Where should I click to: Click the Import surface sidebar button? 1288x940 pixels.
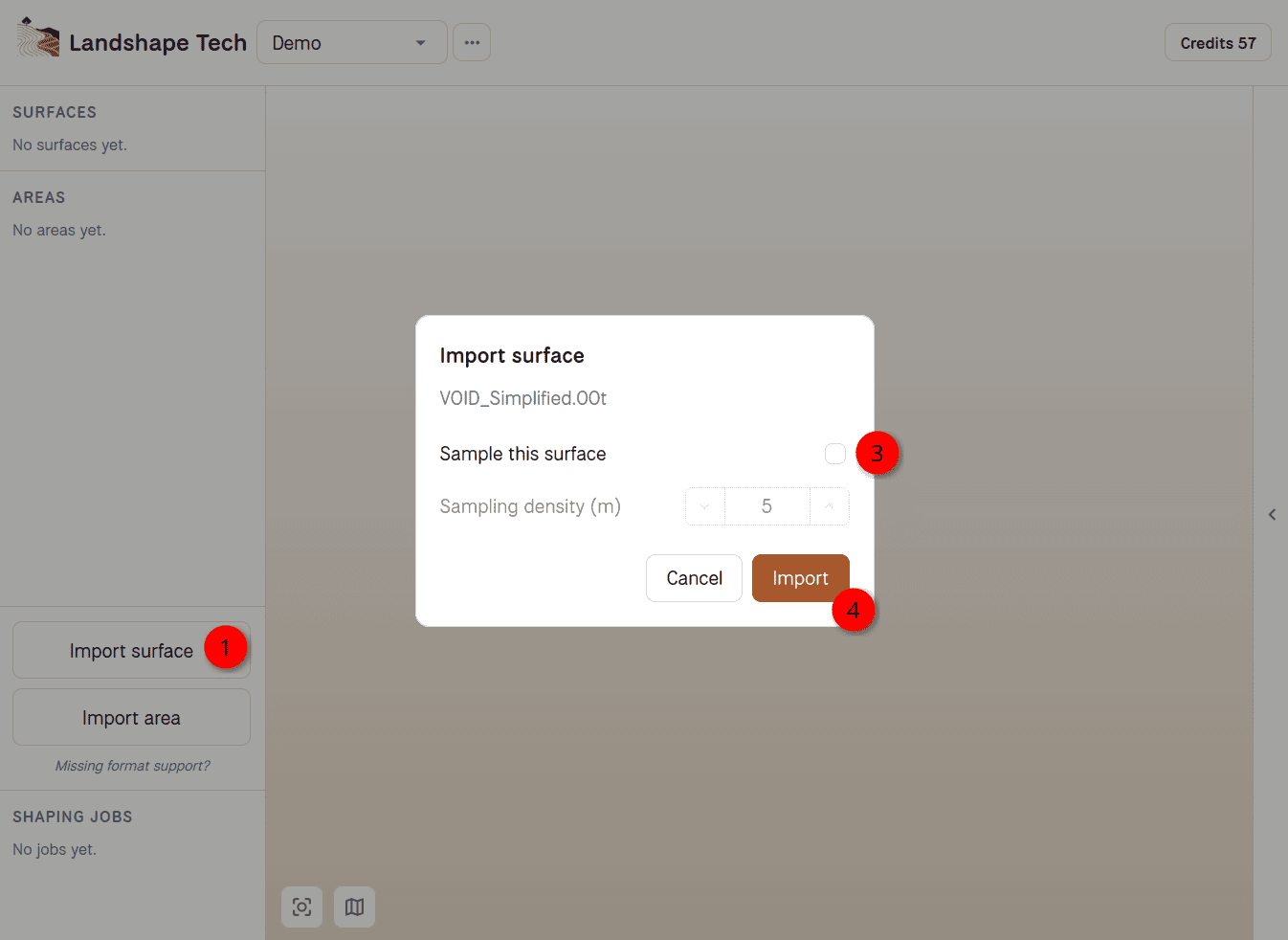click(131, 651)
